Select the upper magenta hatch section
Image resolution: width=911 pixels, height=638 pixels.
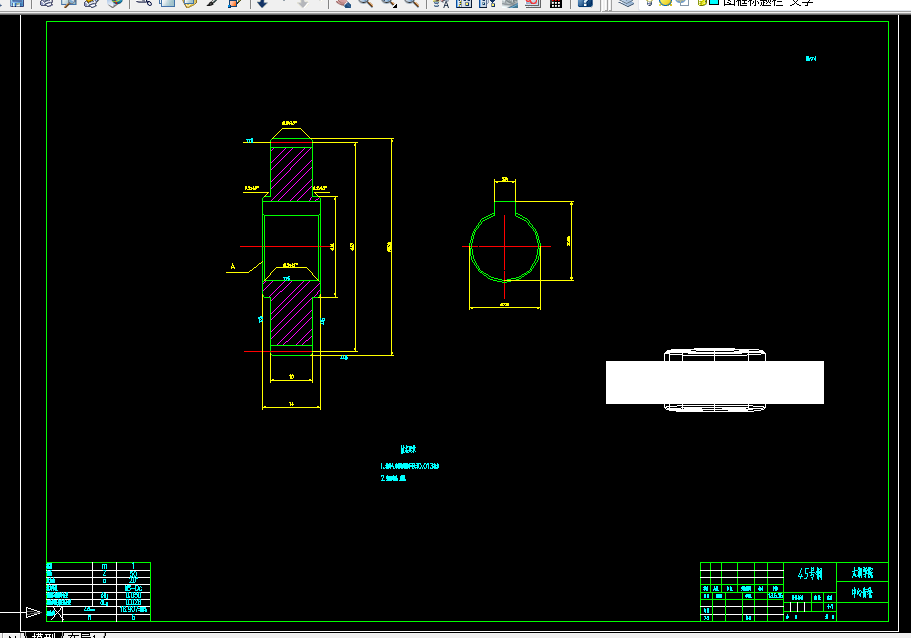291,174
